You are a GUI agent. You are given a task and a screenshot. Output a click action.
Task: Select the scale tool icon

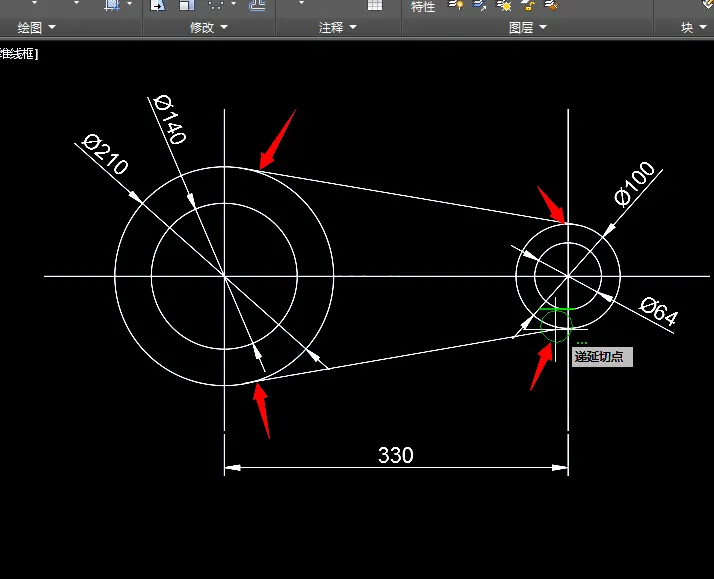187,5
